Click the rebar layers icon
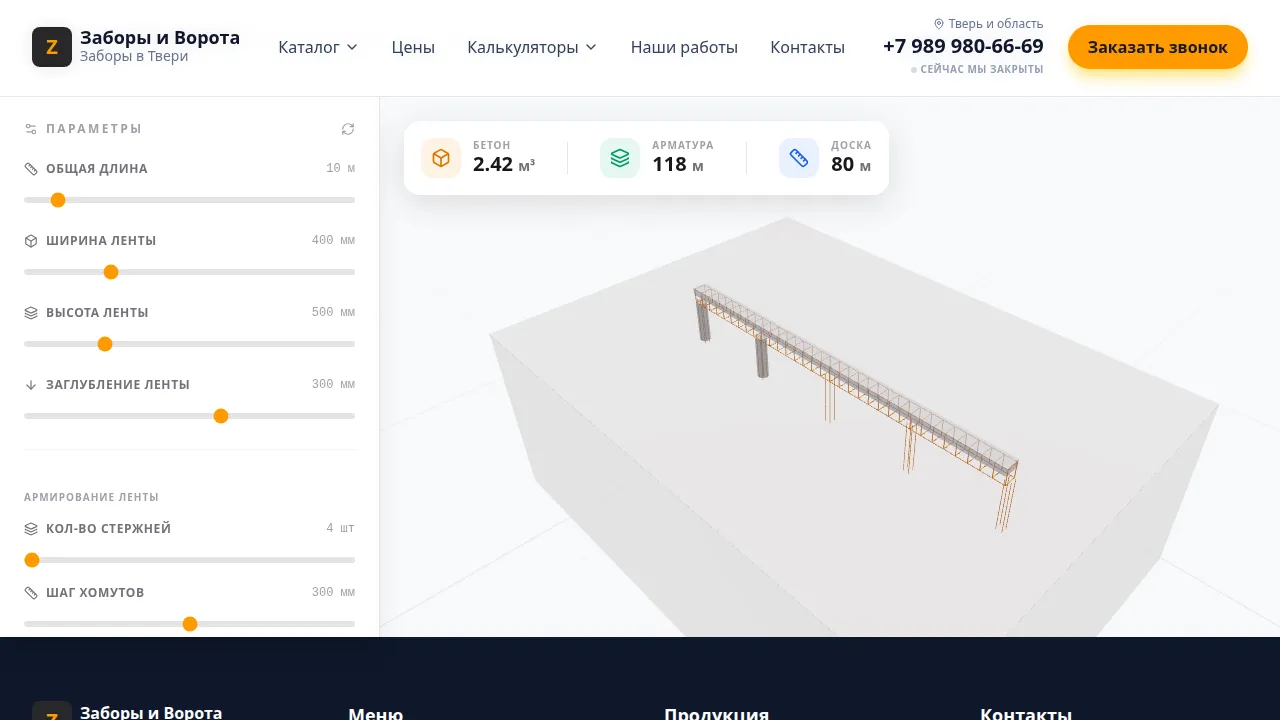The width and height of the screenshot is (1280, 720). click(x=620, y=158)
